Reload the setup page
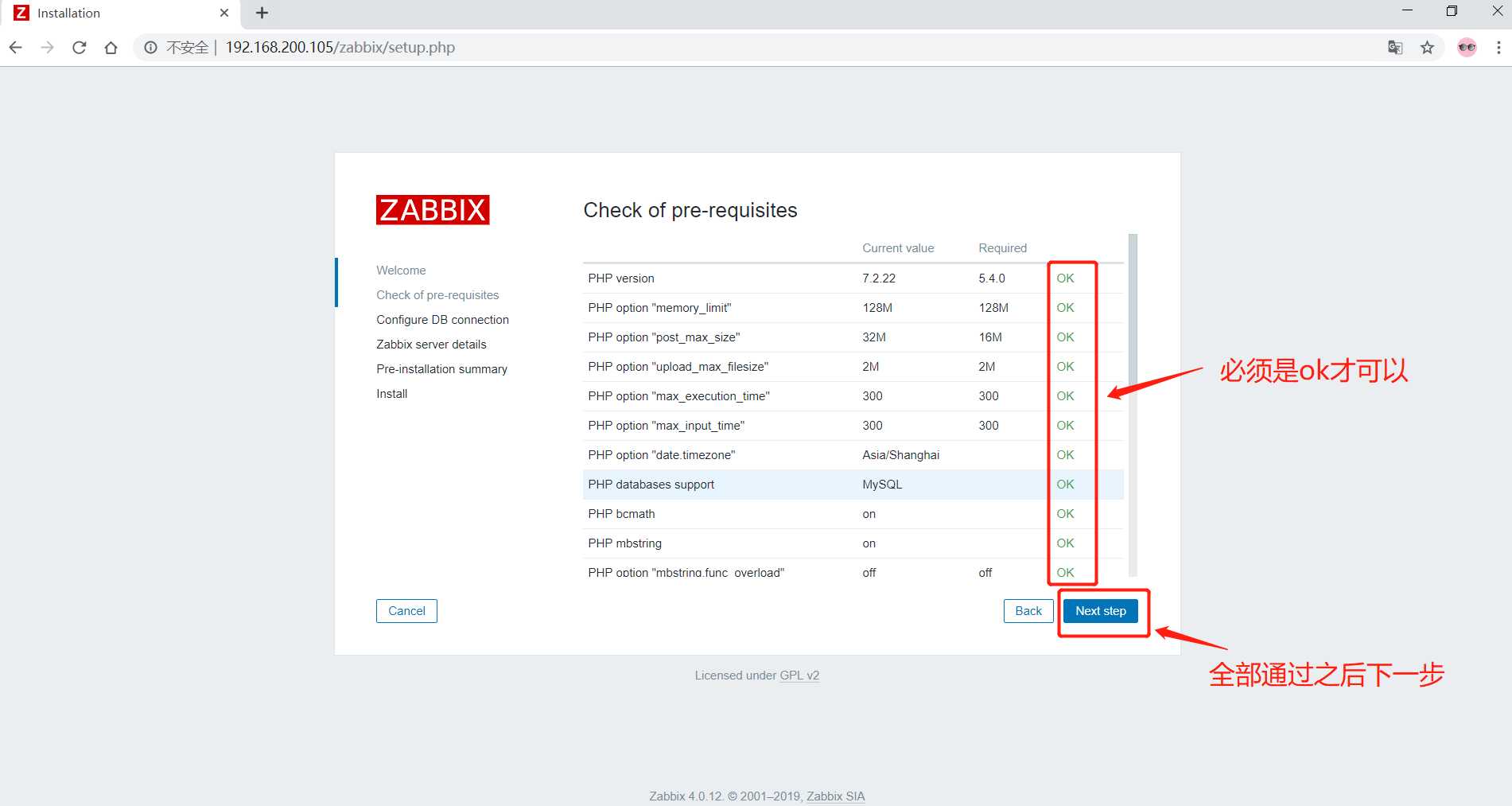Screen dimensions: 1512x806 tap(79, 48)
